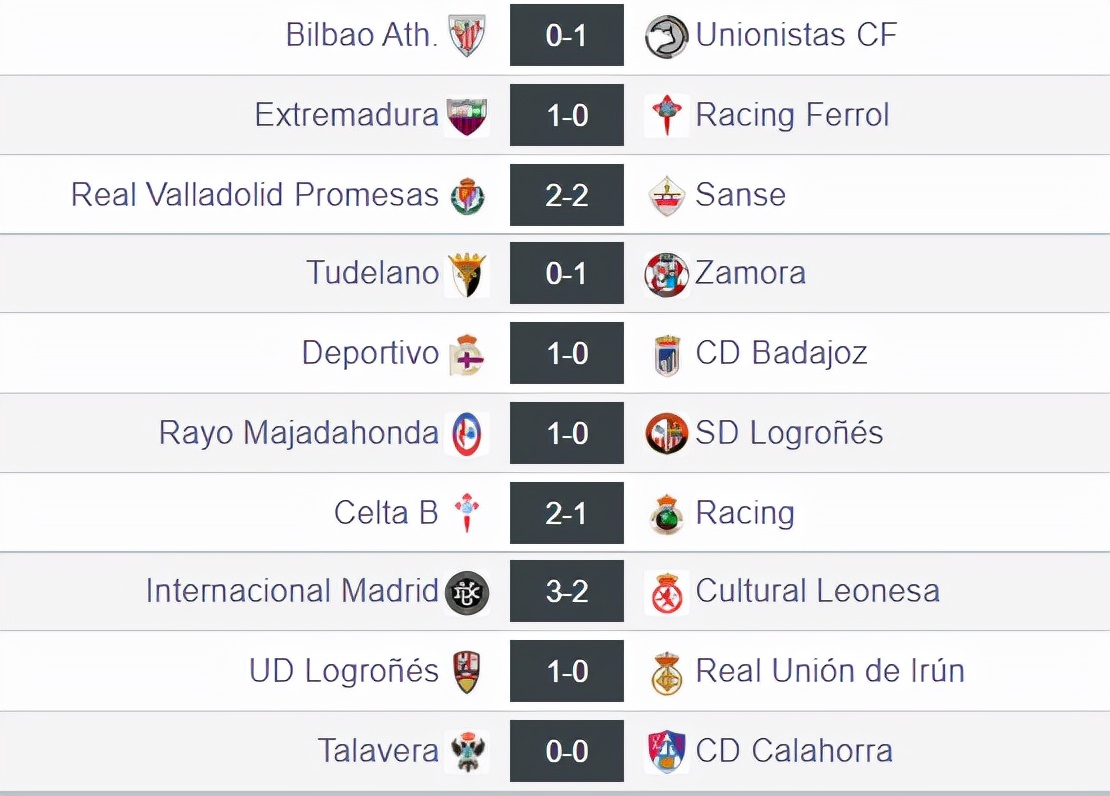Click the Extremadura team badge
This screenshot has height=796, width=1110.
[467, 116]
